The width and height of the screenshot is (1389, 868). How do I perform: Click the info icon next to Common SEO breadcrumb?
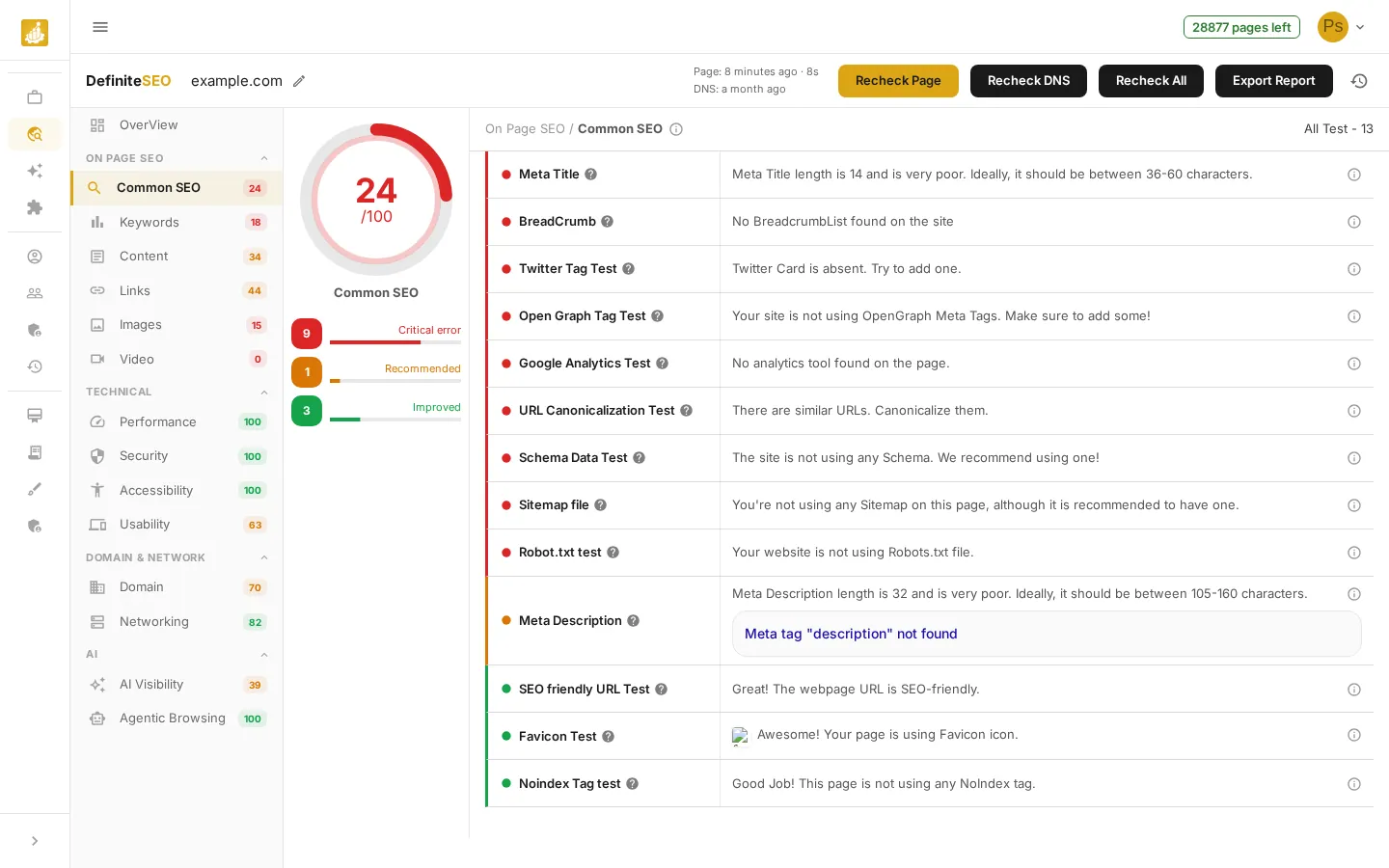[676, 129]
